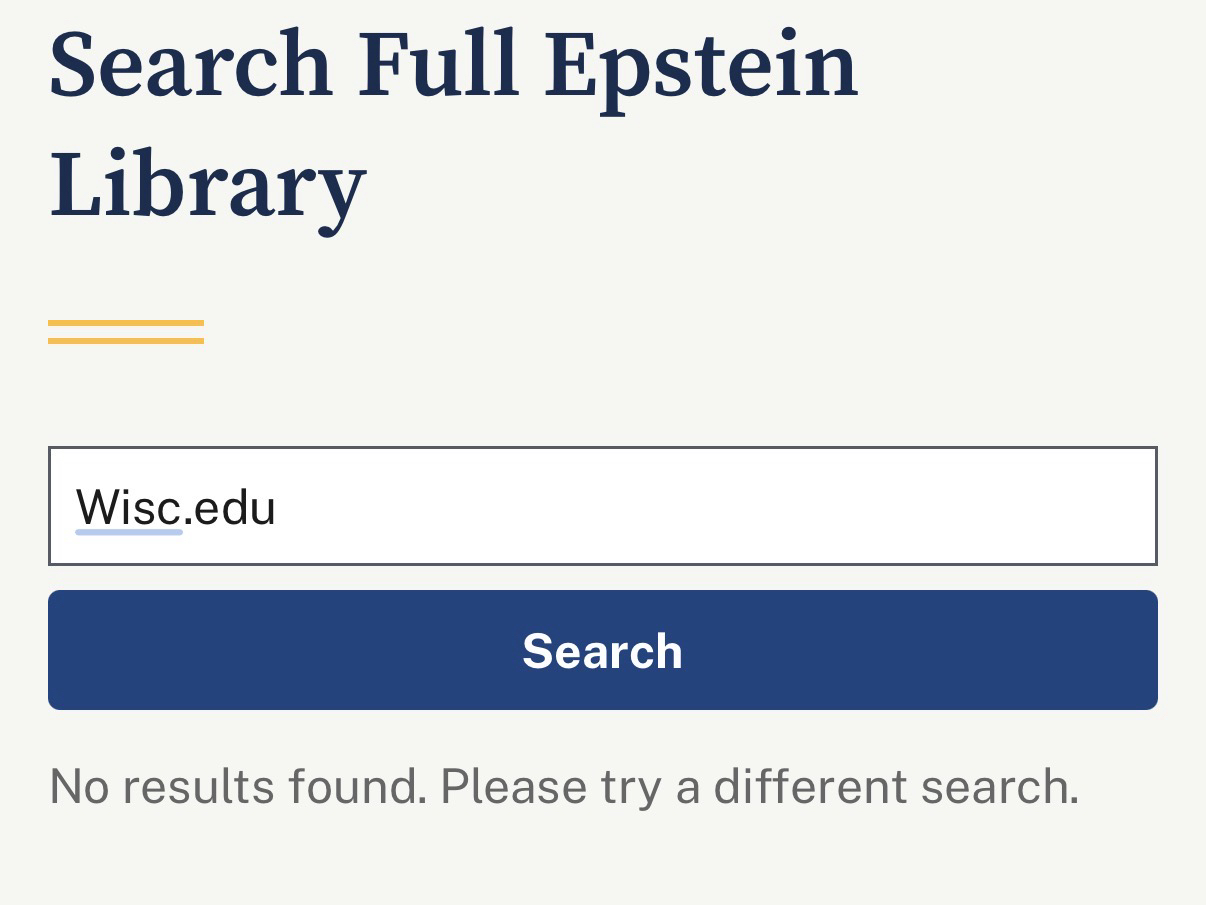Image resolution: width=1206 pixels, height=905 pixels.
Task: Click the No results found message
Action: click(x=564, y=786)
